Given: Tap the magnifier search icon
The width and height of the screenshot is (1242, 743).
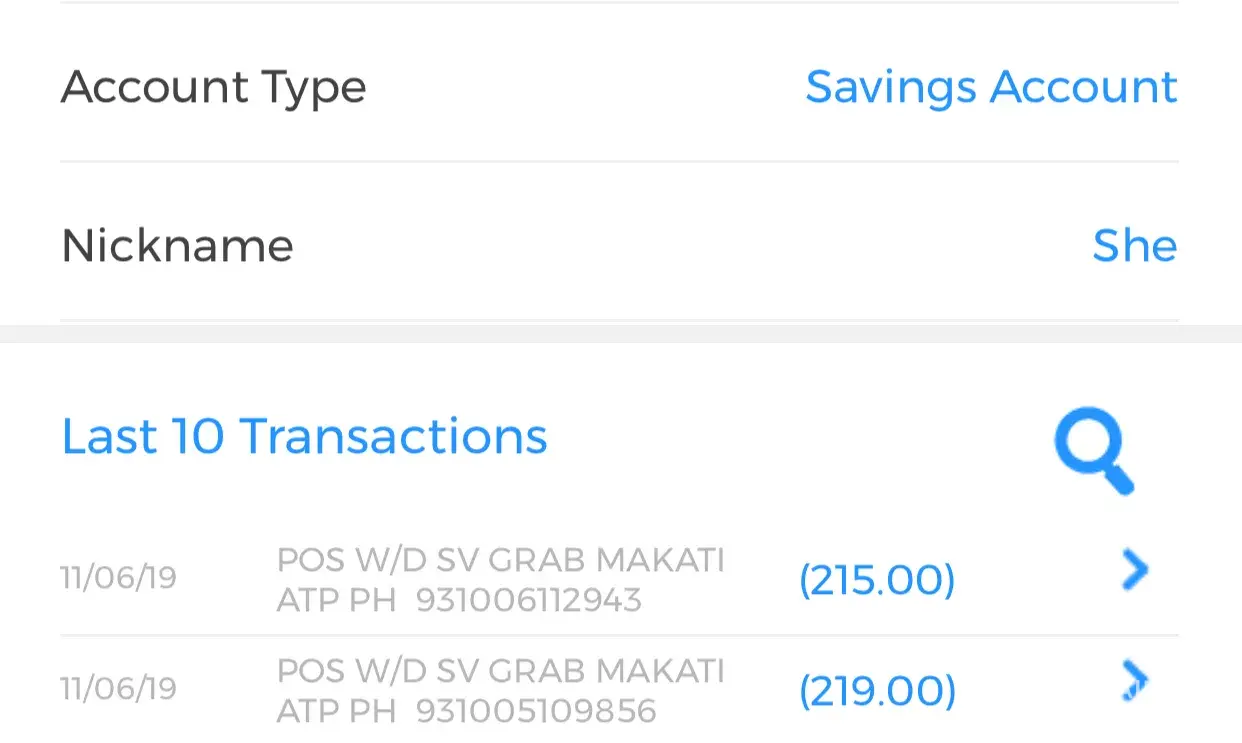Looking at the screenshot, I should (1093, 448).
